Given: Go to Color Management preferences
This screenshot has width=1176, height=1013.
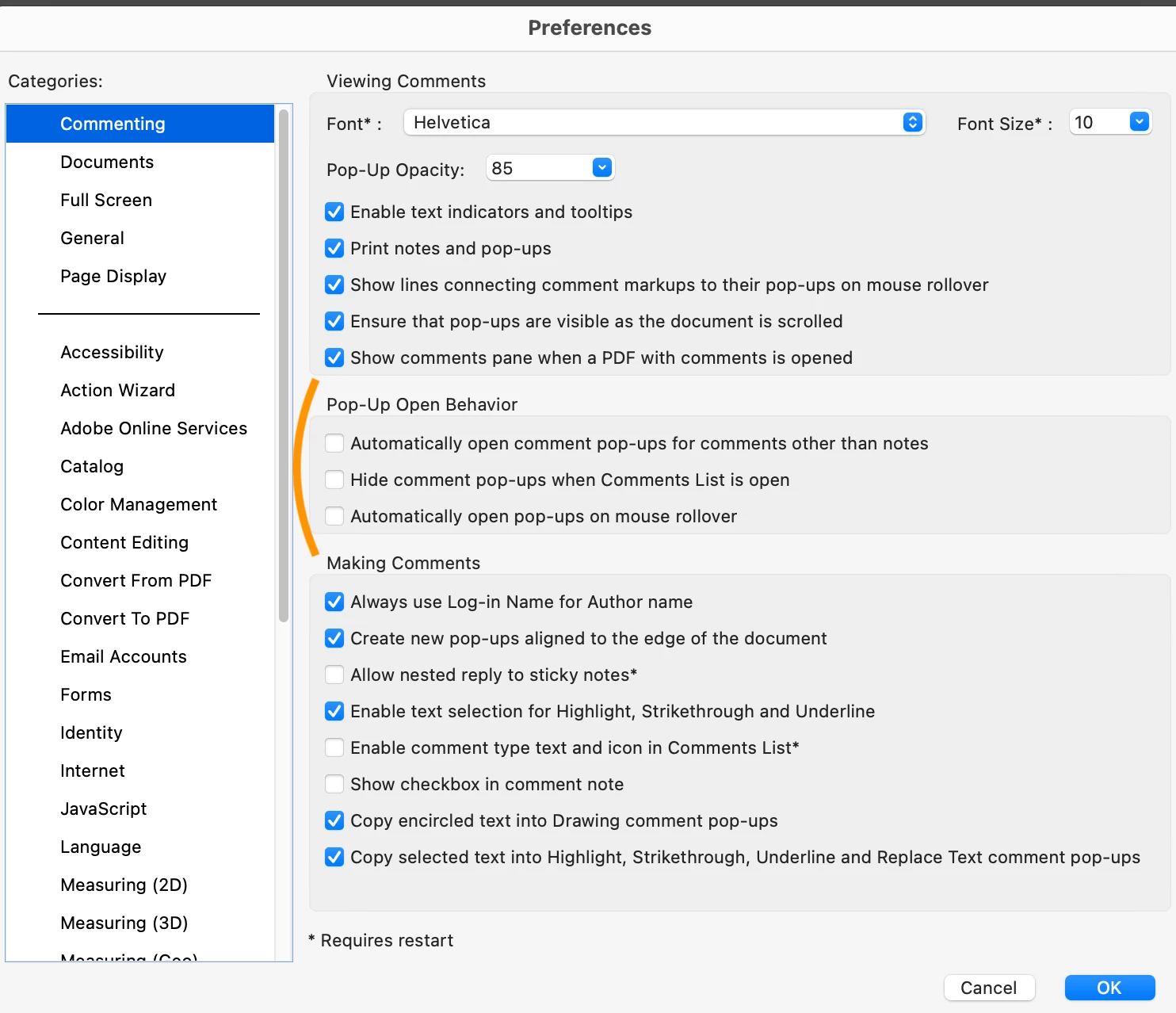Looking at the screenshot, I should pyautogui.click(x=139, y=505).
